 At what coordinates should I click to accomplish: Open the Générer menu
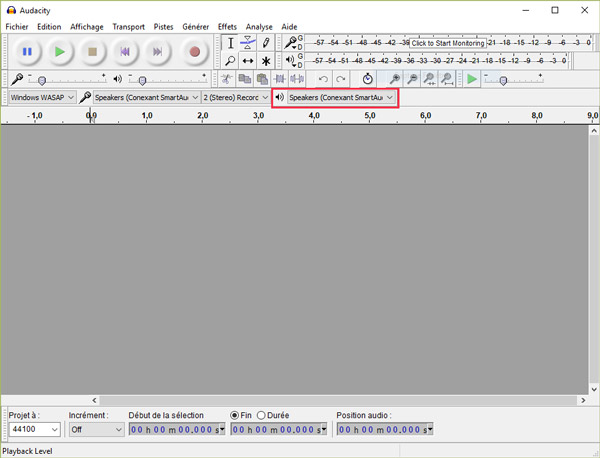tap(195, 27)
